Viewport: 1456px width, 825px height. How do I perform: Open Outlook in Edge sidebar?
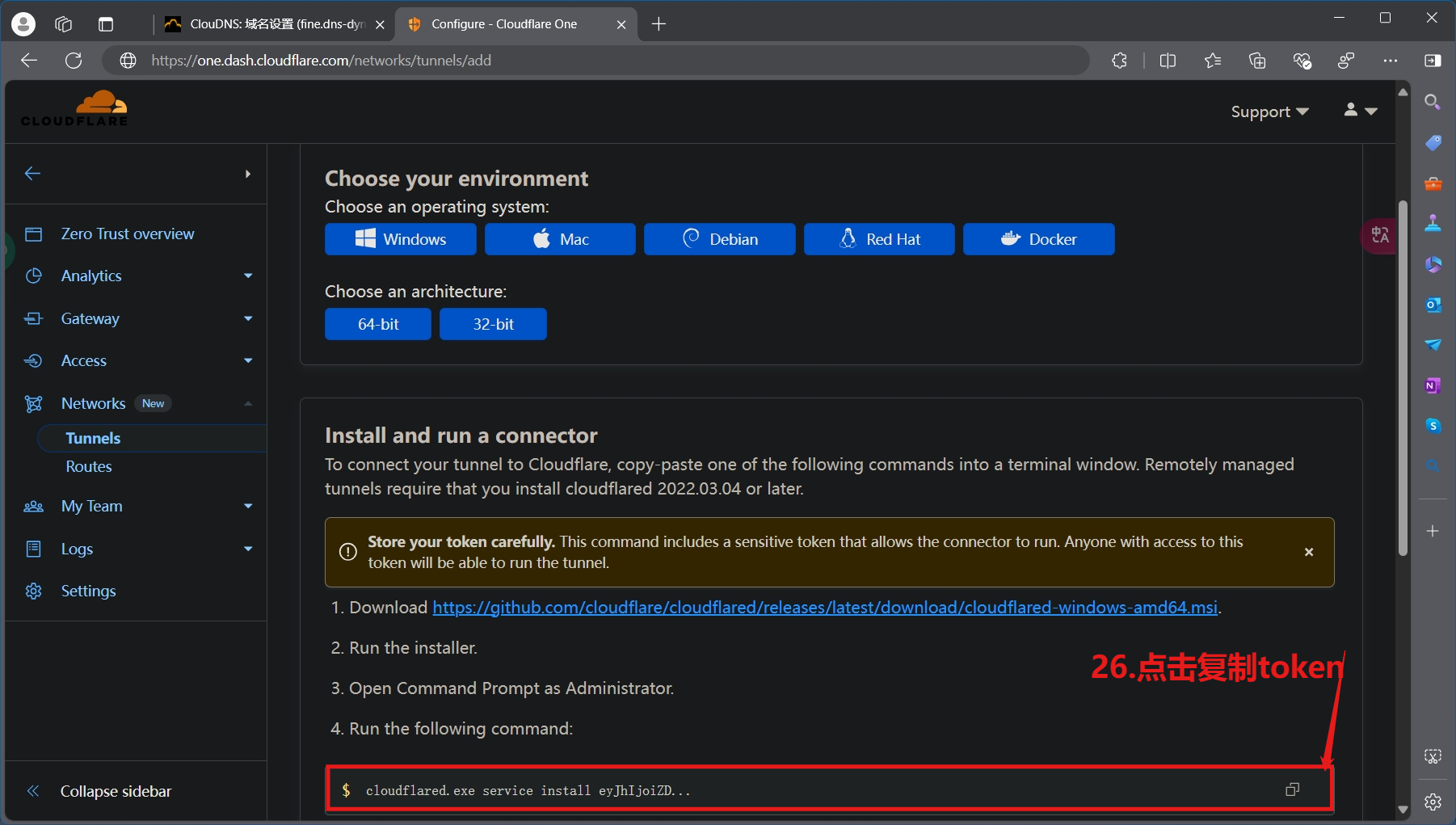coord(1433,305)
